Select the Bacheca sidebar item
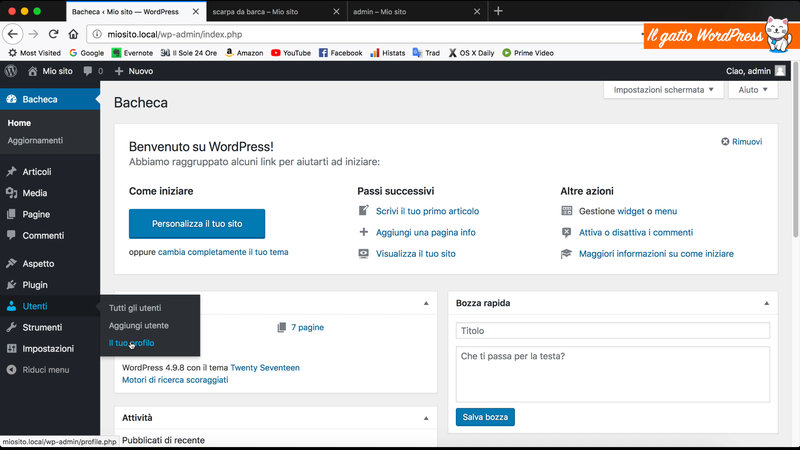The image size is (800, 450). 50,99
